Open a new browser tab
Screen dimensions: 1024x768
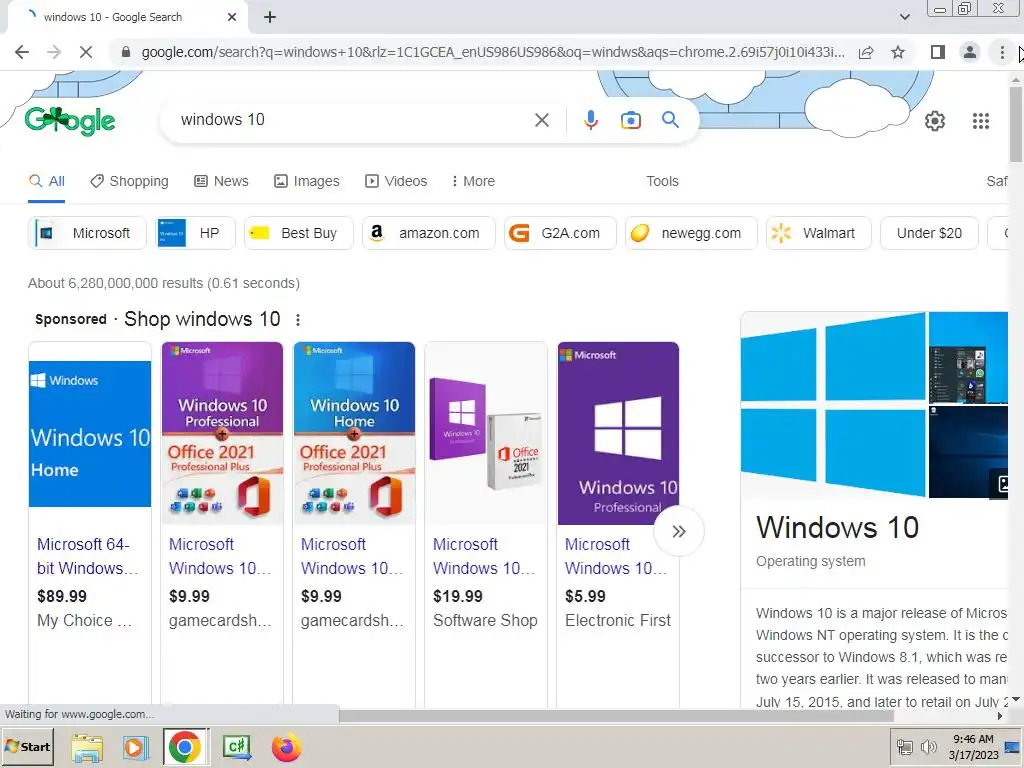[x=270, y=18]
